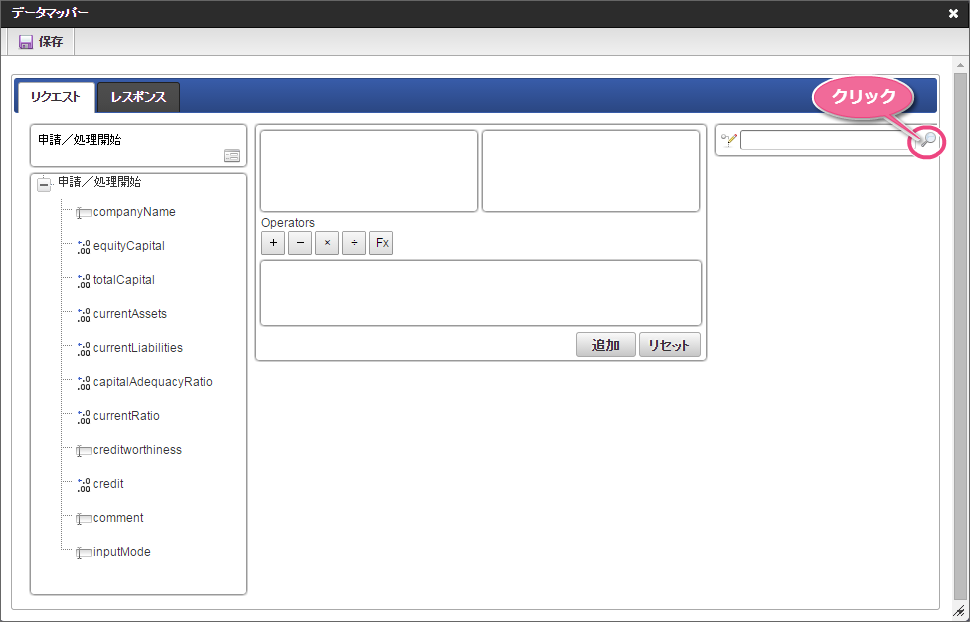970x622 pixels.
Task: Select the currentLiabilities tree item
Action: [x=138, y=348]
